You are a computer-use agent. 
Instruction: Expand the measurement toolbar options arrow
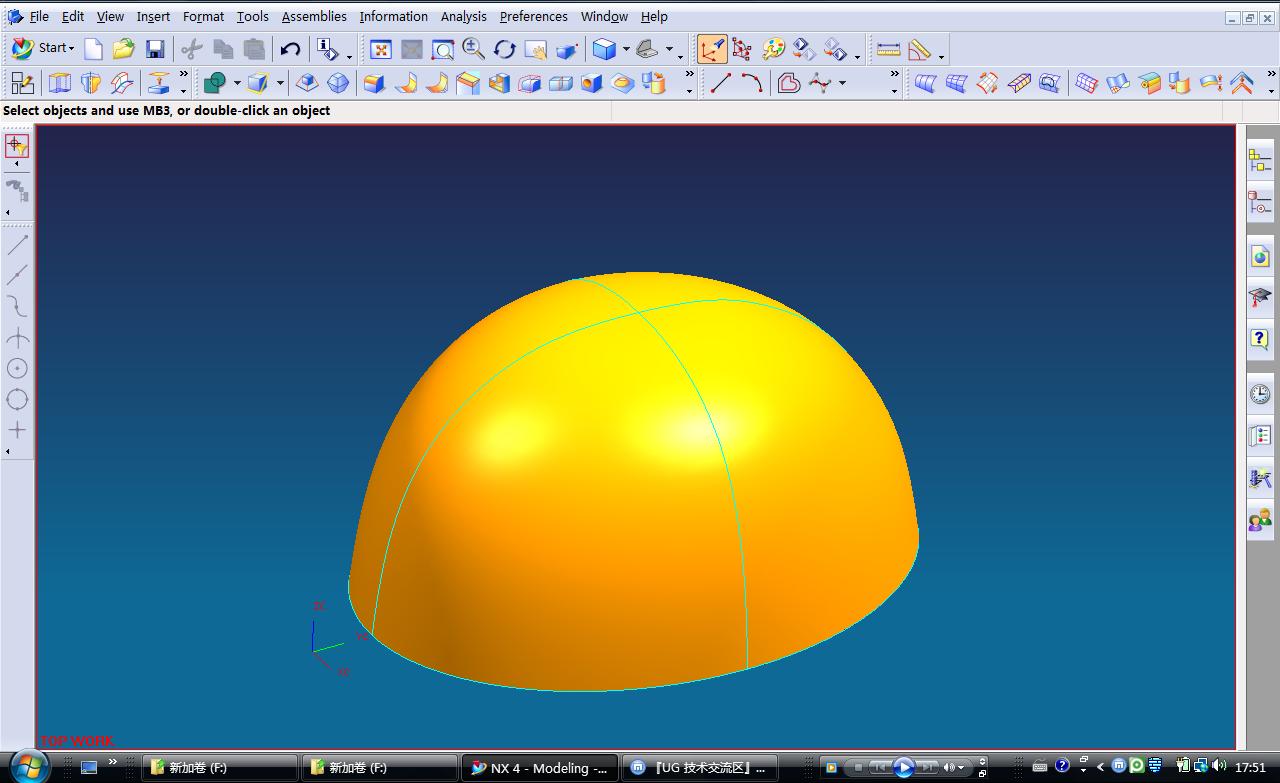tap(941, 55)
